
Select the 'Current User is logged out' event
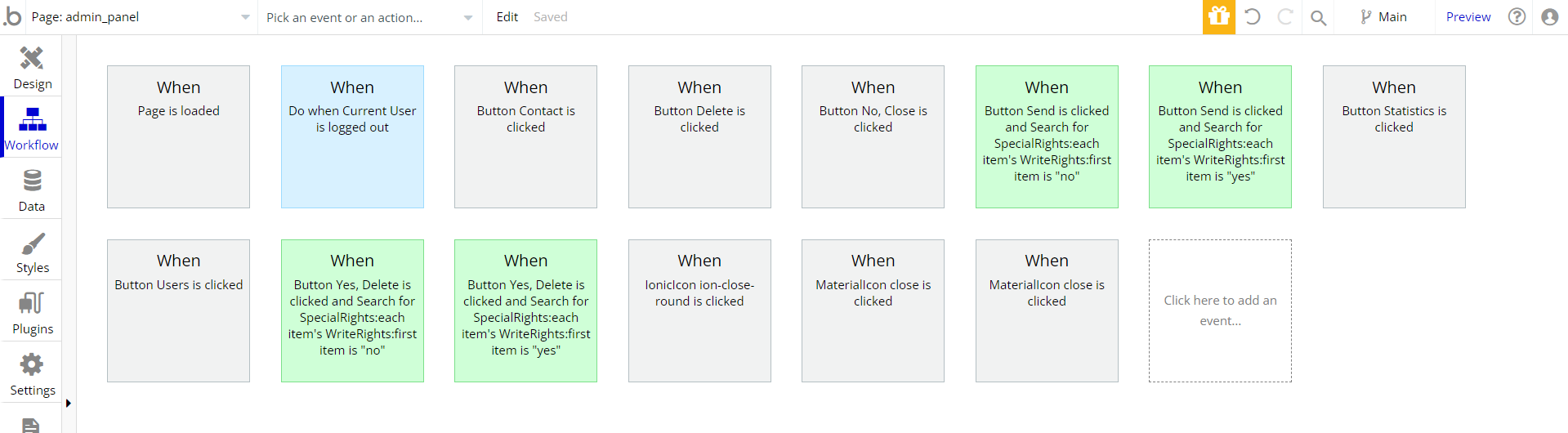pyautogui.click(x=352, y=136)
